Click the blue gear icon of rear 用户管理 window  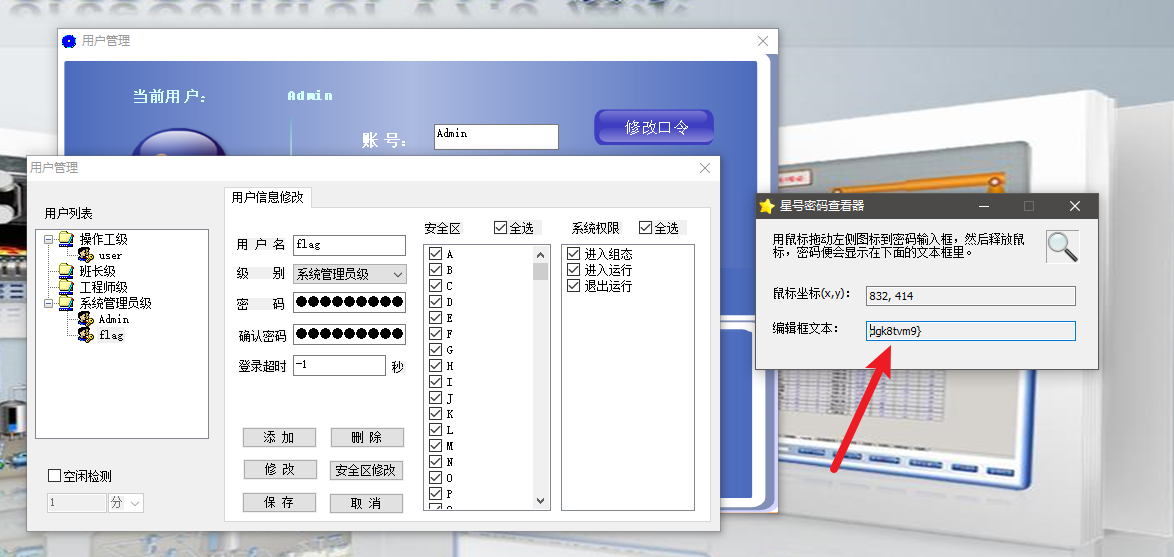pyautogui.click(x=69, y=41)
